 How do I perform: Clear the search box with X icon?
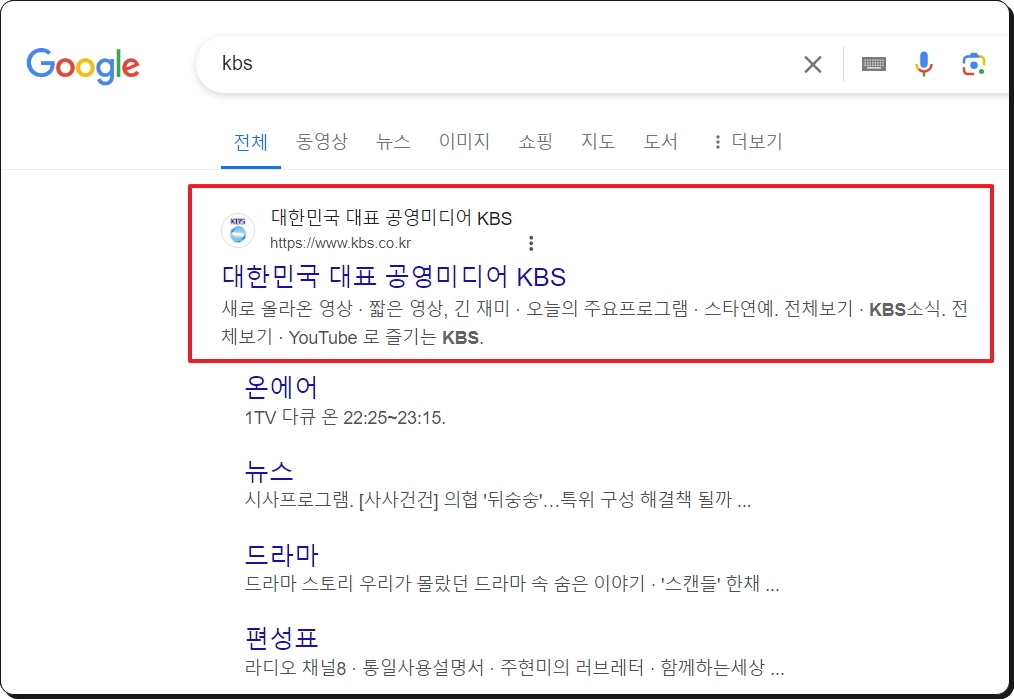pos(813,64)
